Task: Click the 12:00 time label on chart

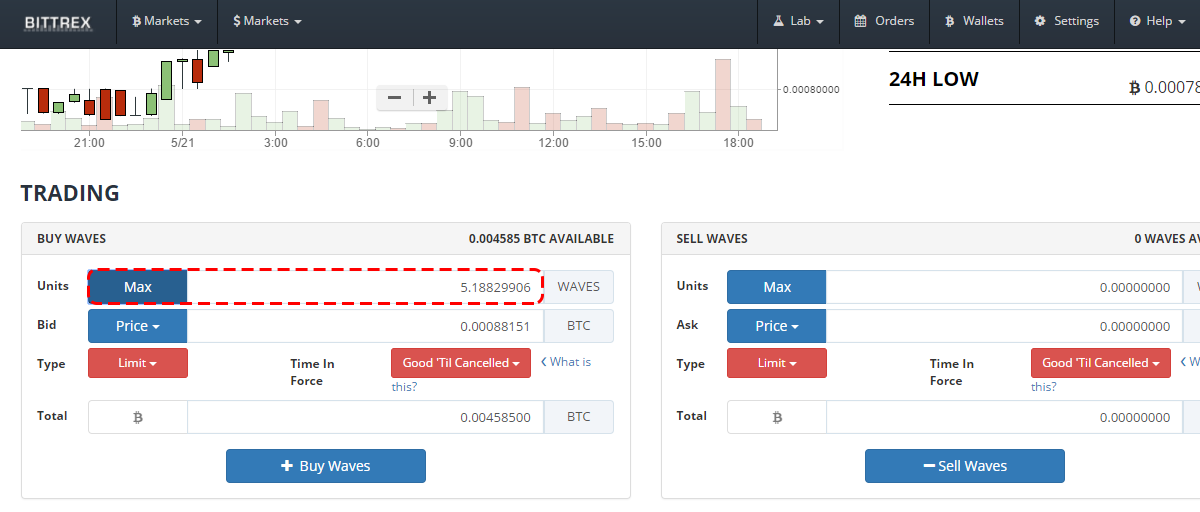Action: tap(553, 143)
